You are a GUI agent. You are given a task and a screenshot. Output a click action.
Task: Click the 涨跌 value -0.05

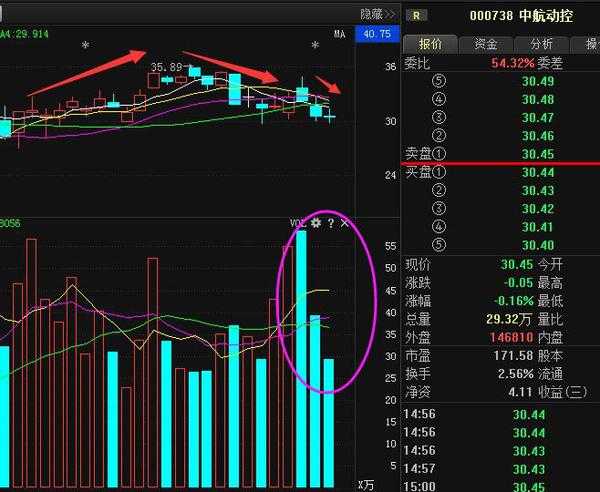518,283
